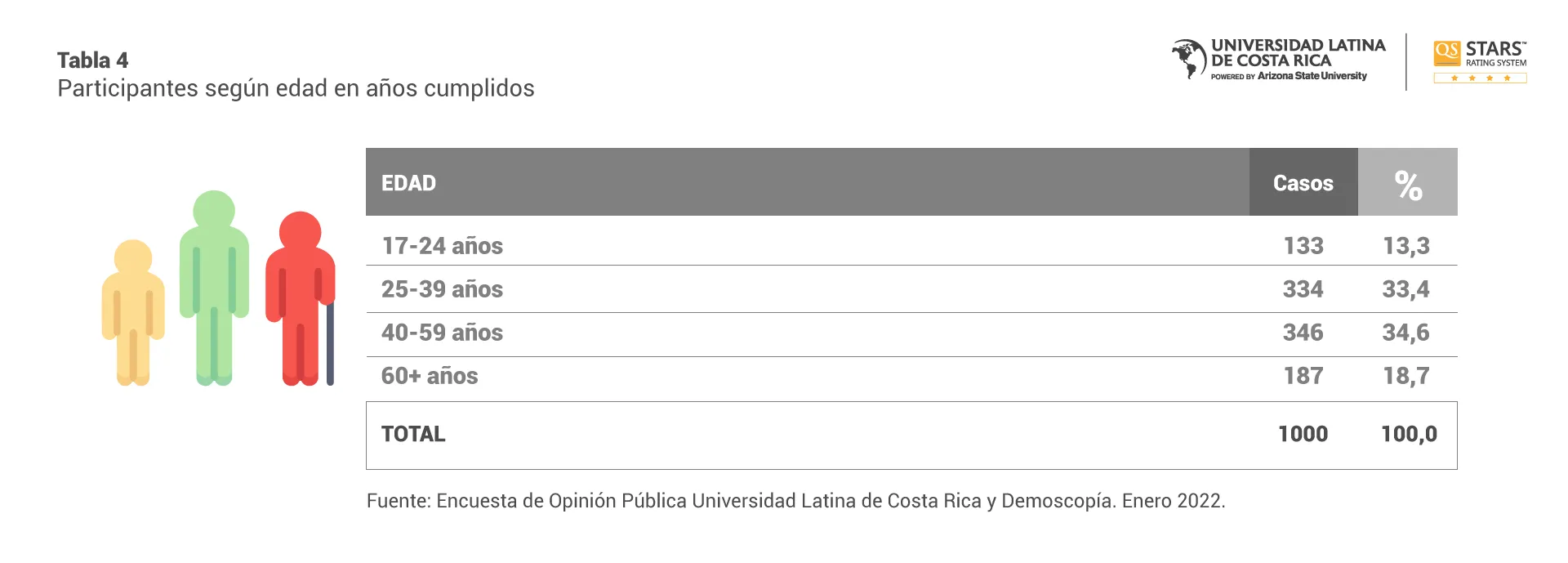Click the 17-24 años row label
The width and height of the screenshot is (1568, 563).
click(443, 246)
